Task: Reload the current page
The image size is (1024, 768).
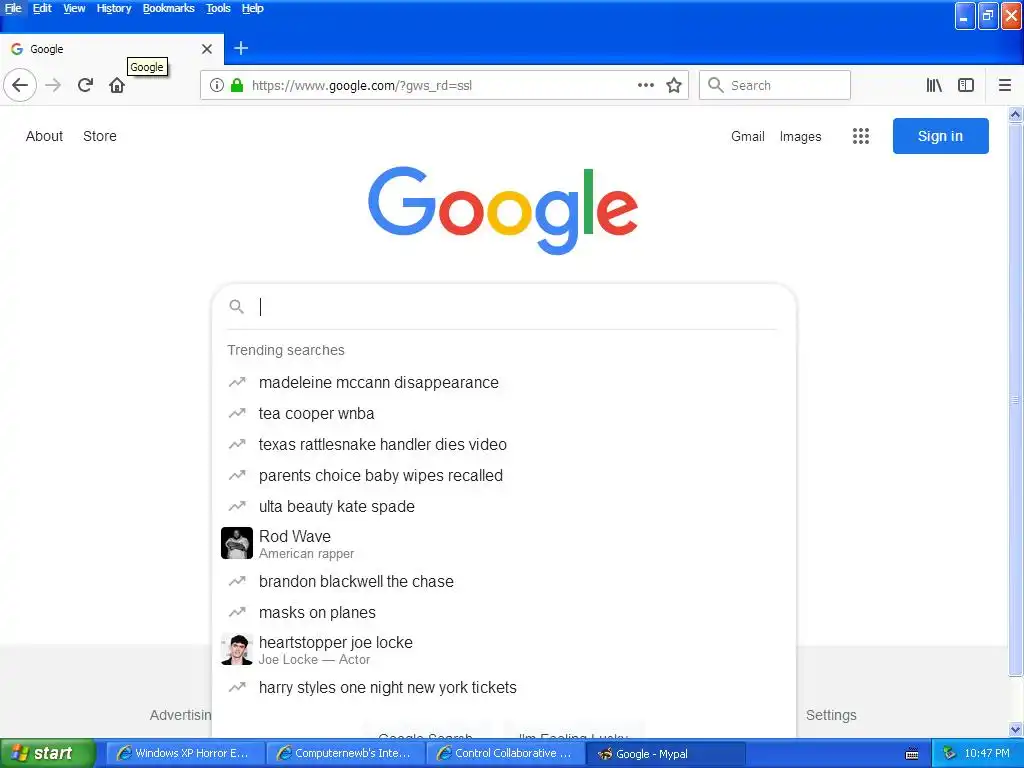Action: 85,85
